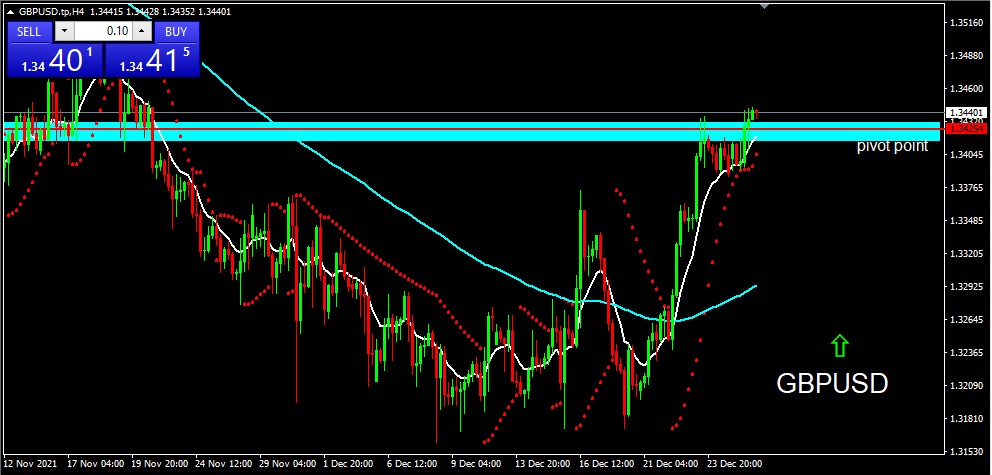This screenshot has height=475, width=992.
Task: Click time axis label 19 Nov 20:00
Action: [159, 464]
